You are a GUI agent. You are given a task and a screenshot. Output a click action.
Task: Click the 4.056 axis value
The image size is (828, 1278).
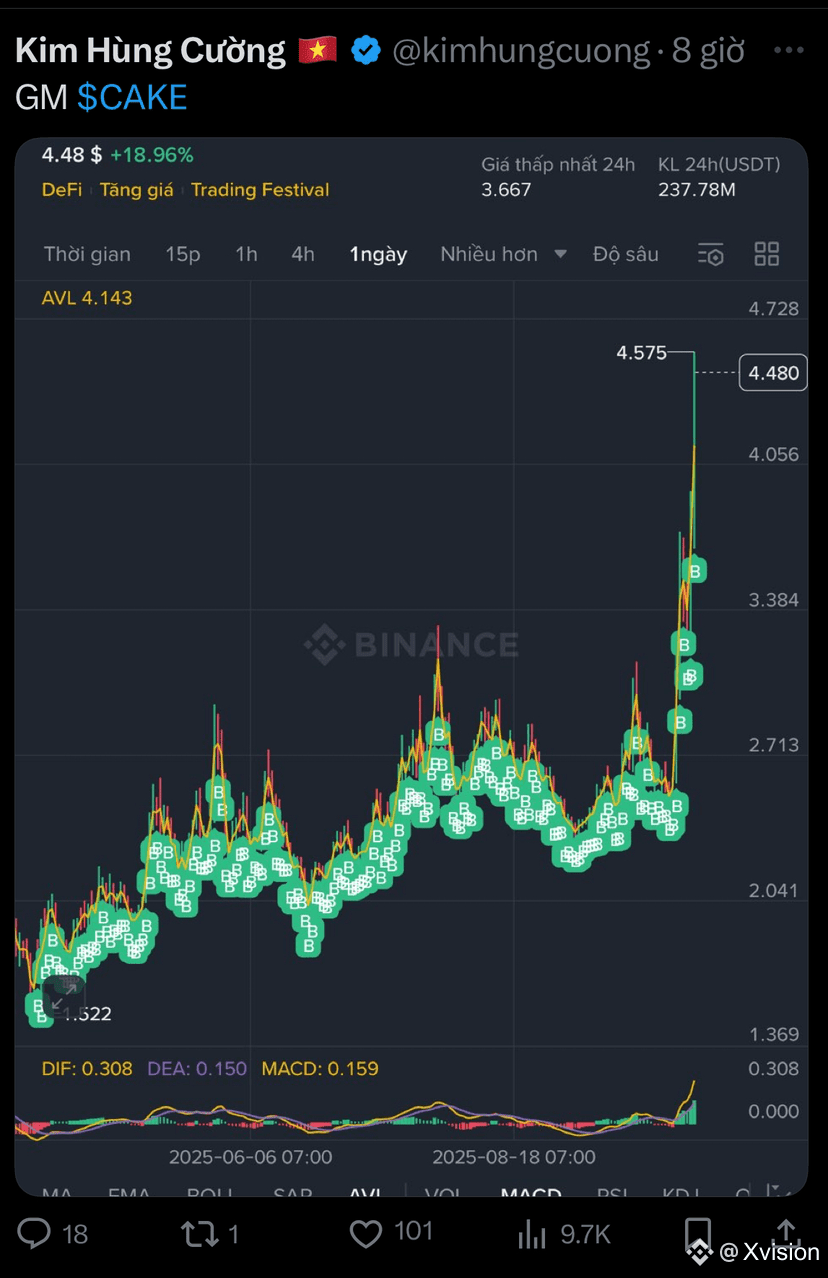coord(774,454)
